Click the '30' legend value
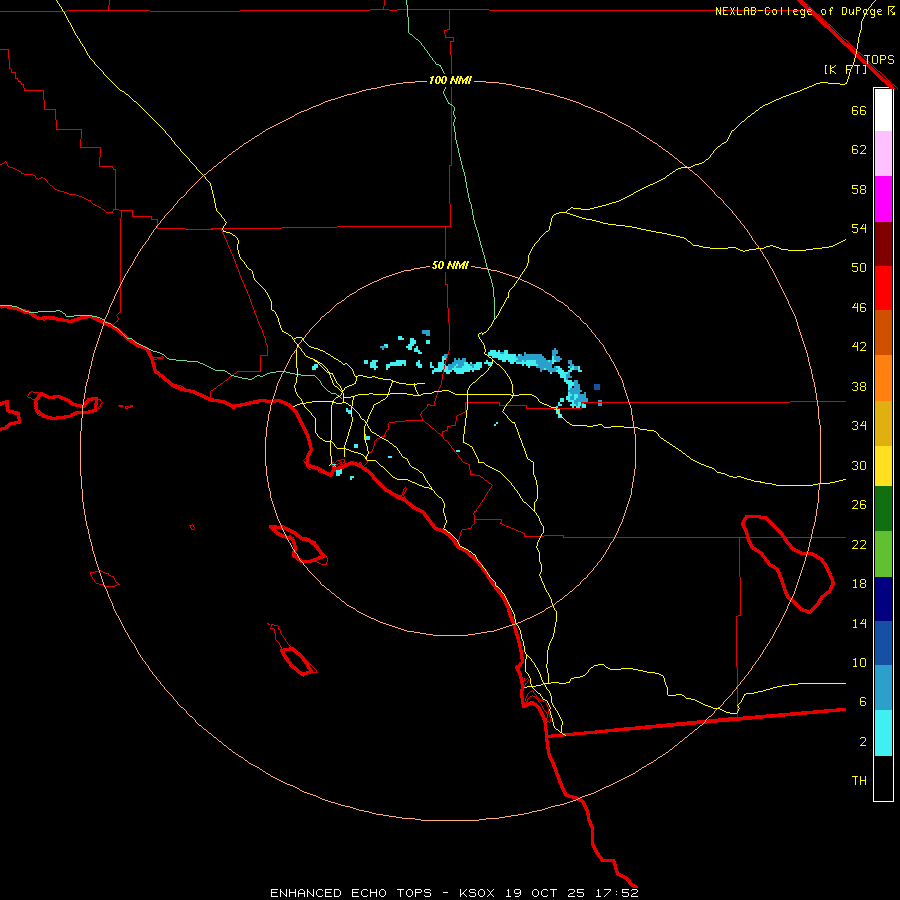The image size is (900, 900). tap(859, 465)
